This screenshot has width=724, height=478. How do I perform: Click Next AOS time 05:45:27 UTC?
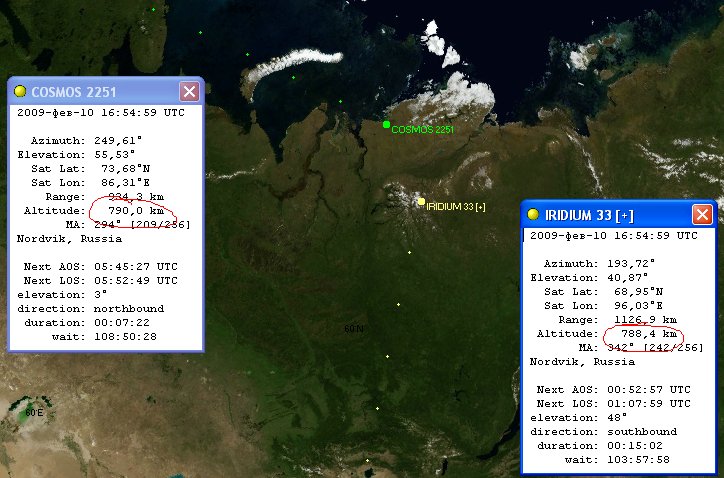tap(136, 266)
